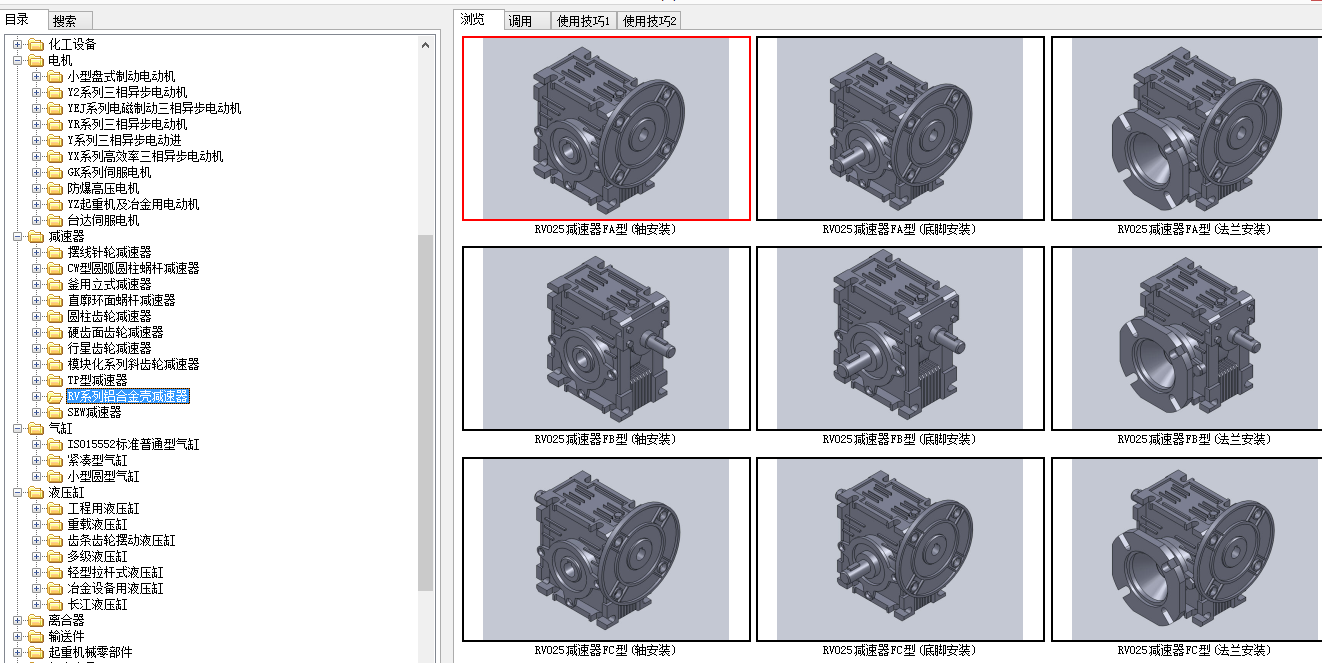This screenshot has width=1322, height=663.
Task: Switch to 使用技巧1 tab
Action: tap(584, 20)
